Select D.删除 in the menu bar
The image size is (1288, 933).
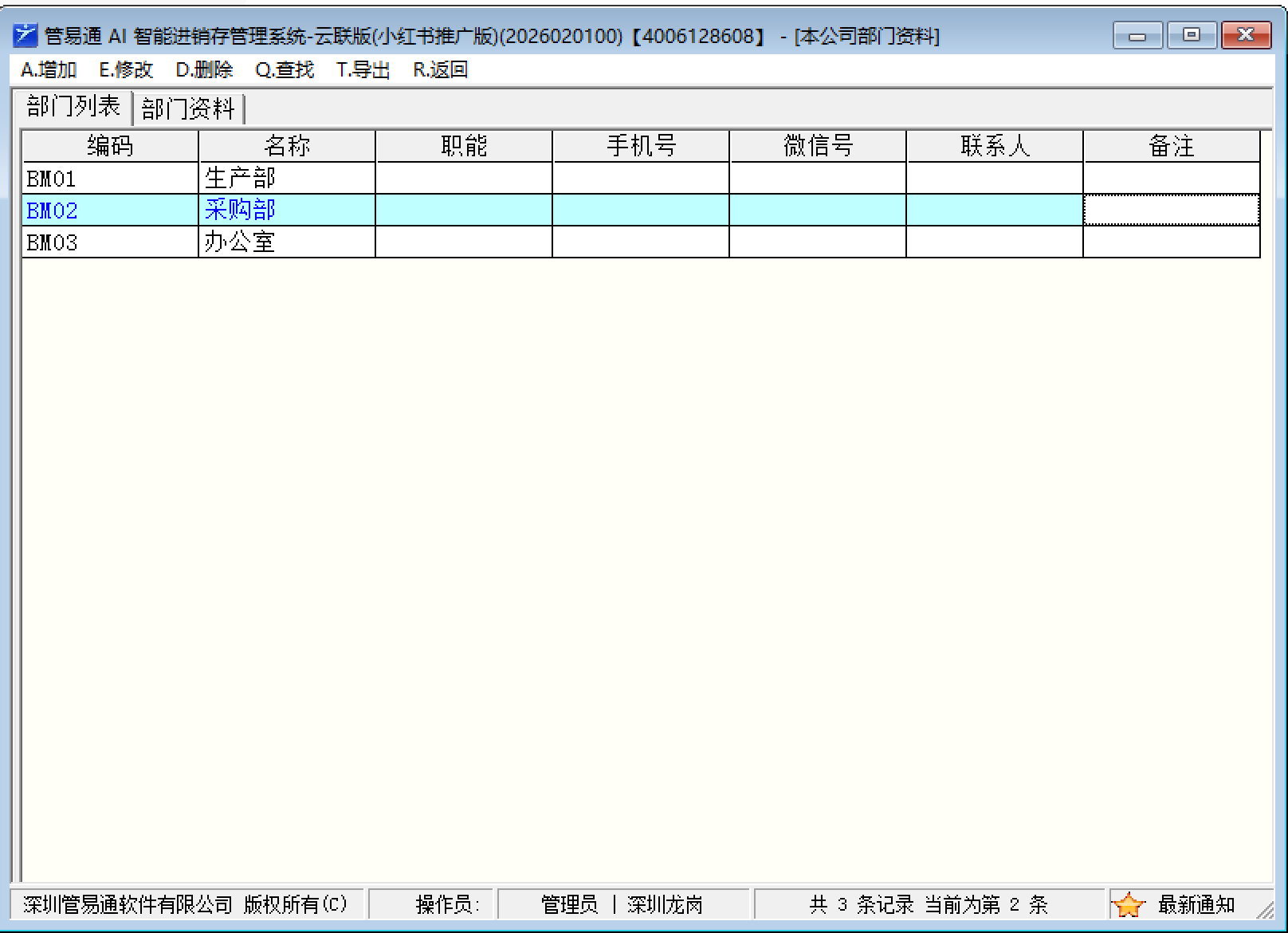pos(204,70)
